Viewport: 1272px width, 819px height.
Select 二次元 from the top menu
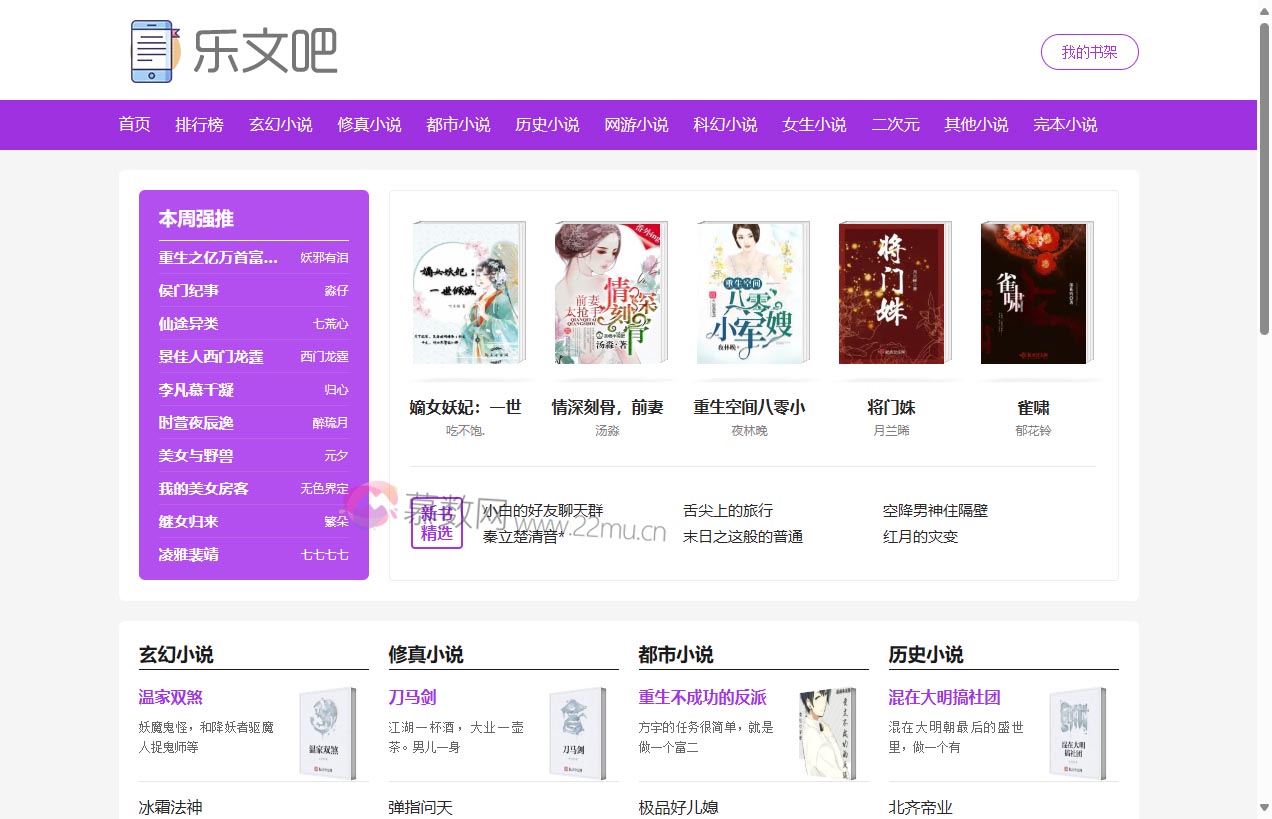pos(895,124)
